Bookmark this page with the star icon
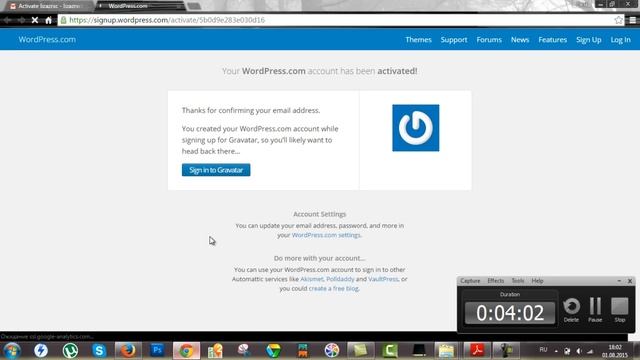This screenshot has width=640, height=360. click(x=619, y=20)
